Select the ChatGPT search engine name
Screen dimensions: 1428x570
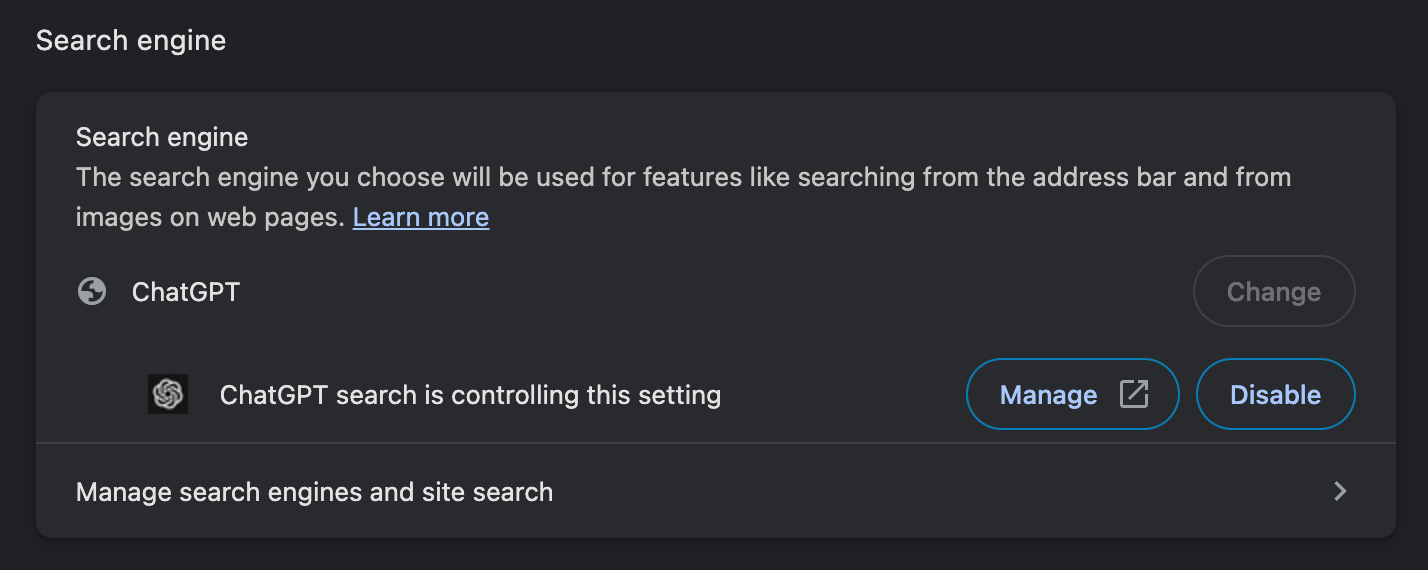(x=186, y=292)
